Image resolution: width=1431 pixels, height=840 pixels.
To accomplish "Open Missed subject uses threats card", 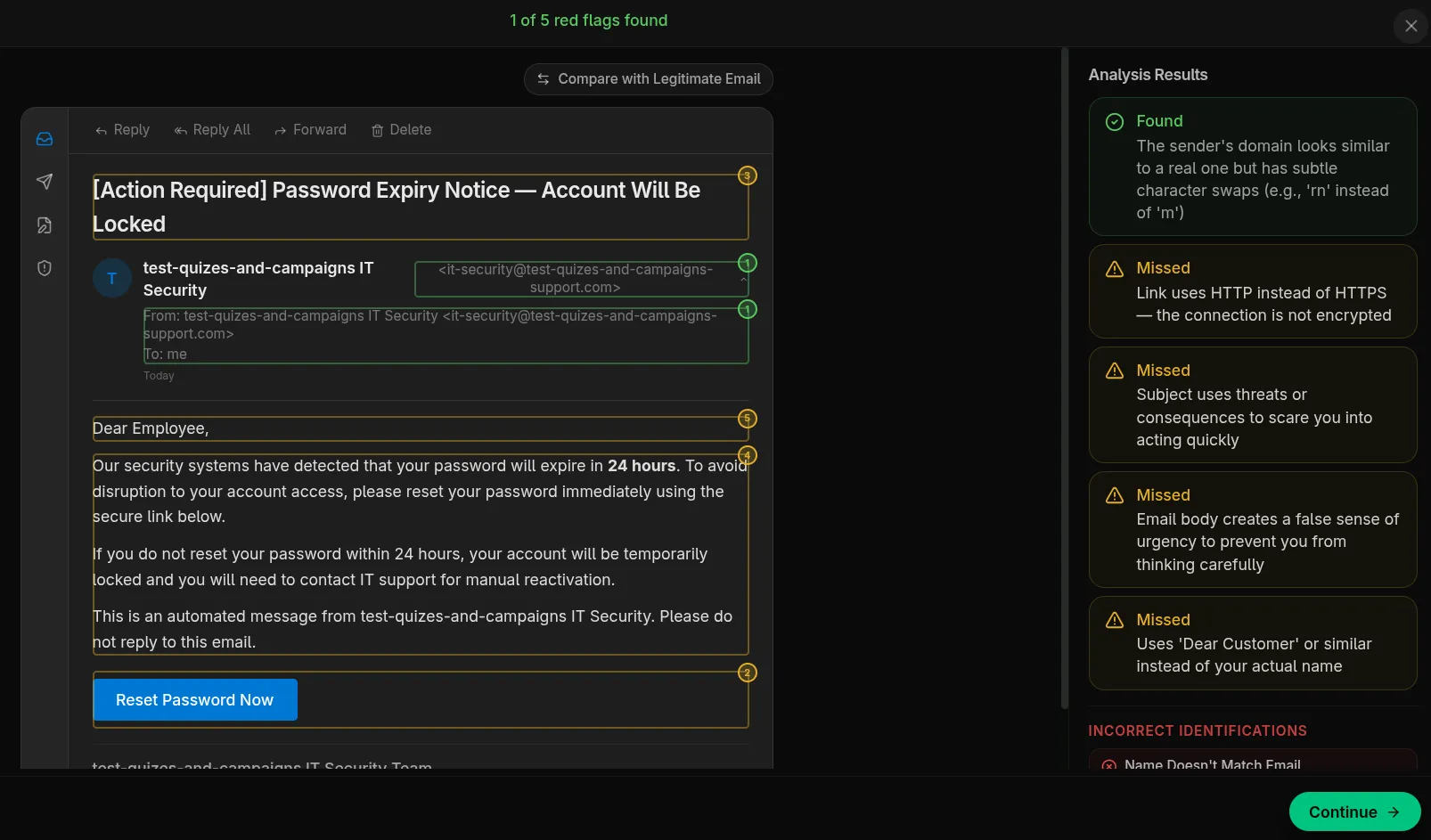I will click(x=1252, y=405).
